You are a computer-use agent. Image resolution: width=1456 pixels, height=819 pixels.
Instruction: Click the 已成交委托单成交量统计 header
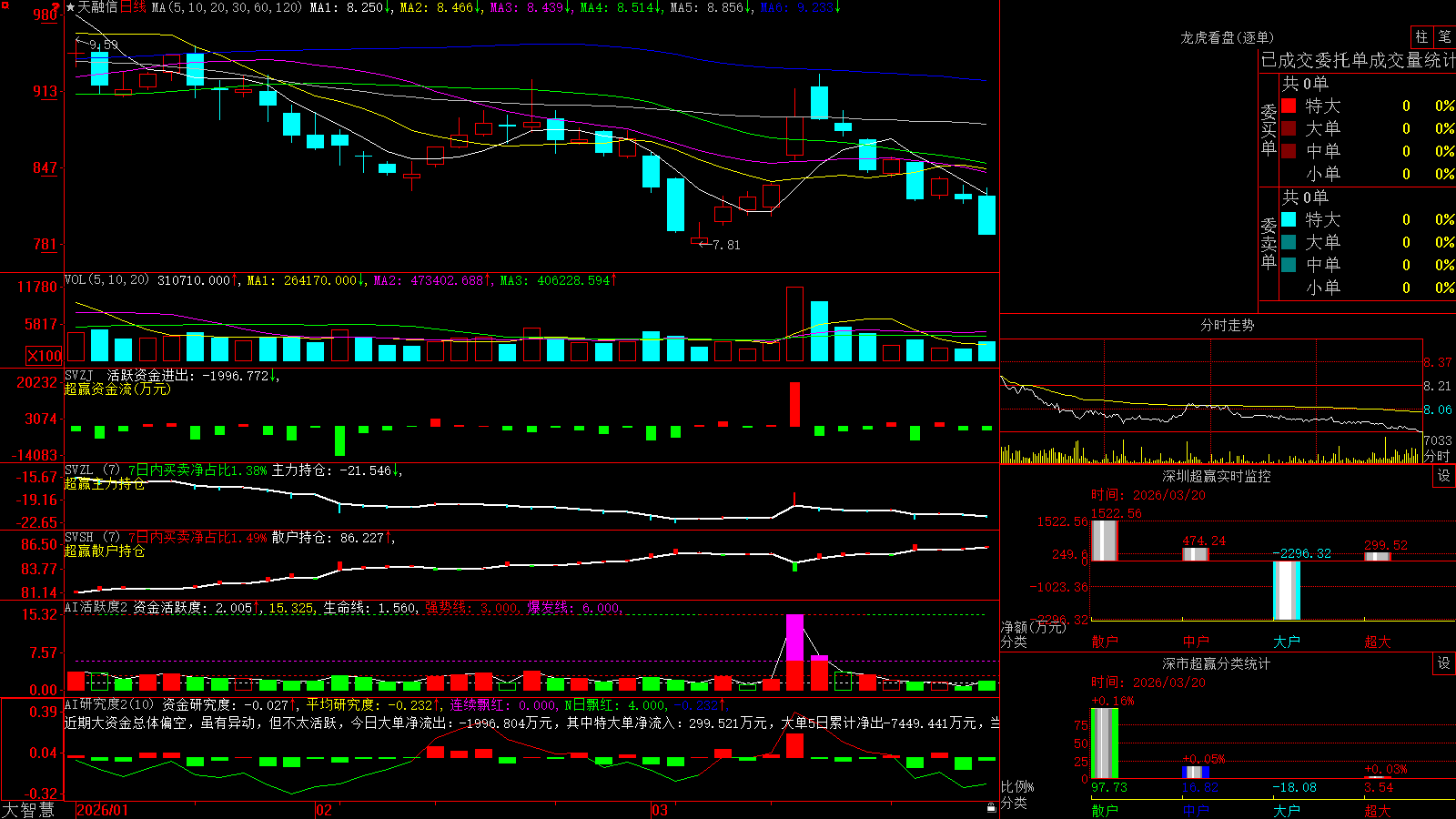(x=1358, y=60)
